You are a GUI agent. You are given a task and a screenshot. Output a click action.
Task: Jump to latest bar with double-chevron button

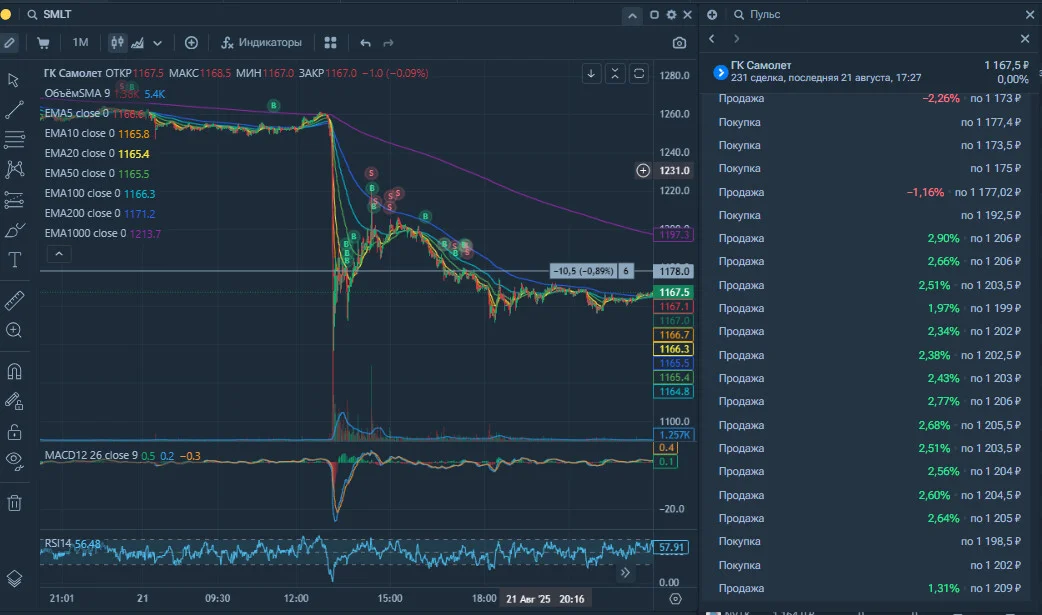(625, 572)
